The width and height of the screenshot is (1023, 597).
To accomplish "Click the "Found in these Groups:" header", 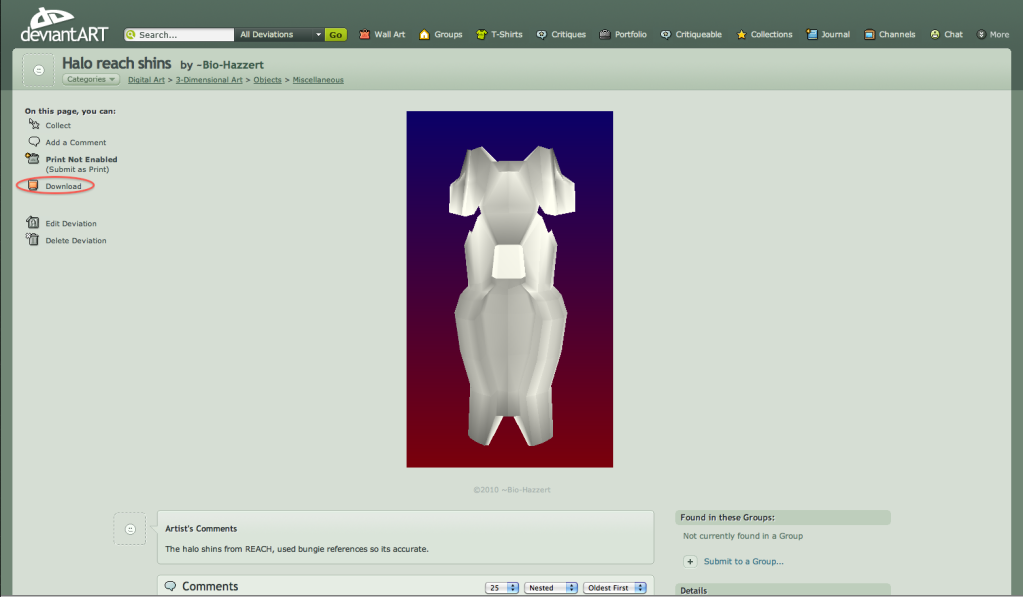I will [x=727, y=517].
